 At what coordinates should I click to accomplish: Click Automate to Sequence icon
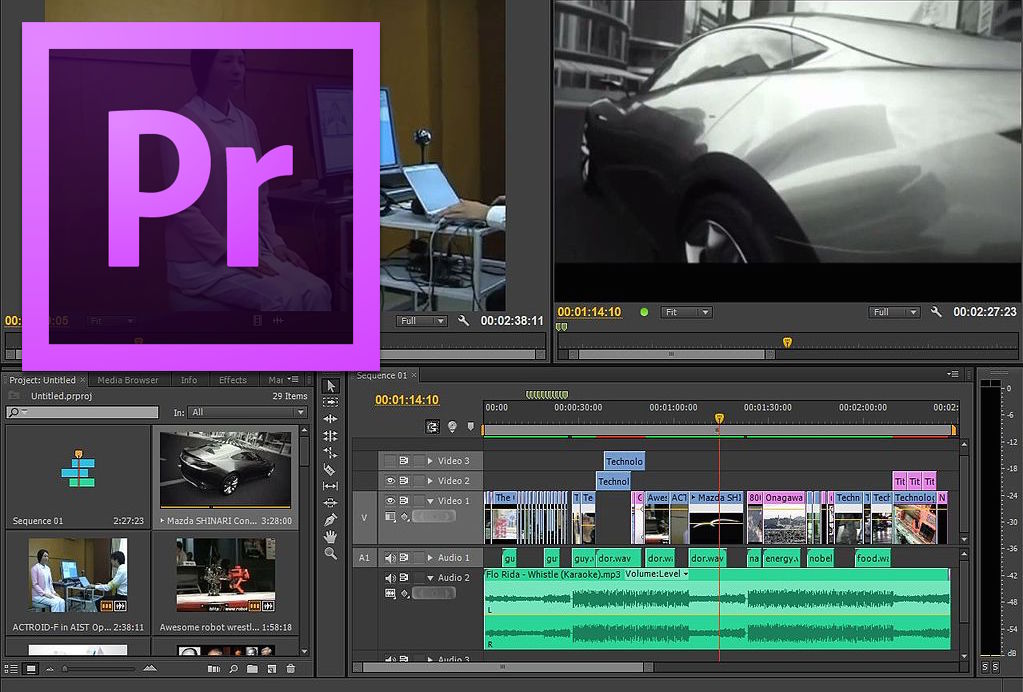[214, 669]
